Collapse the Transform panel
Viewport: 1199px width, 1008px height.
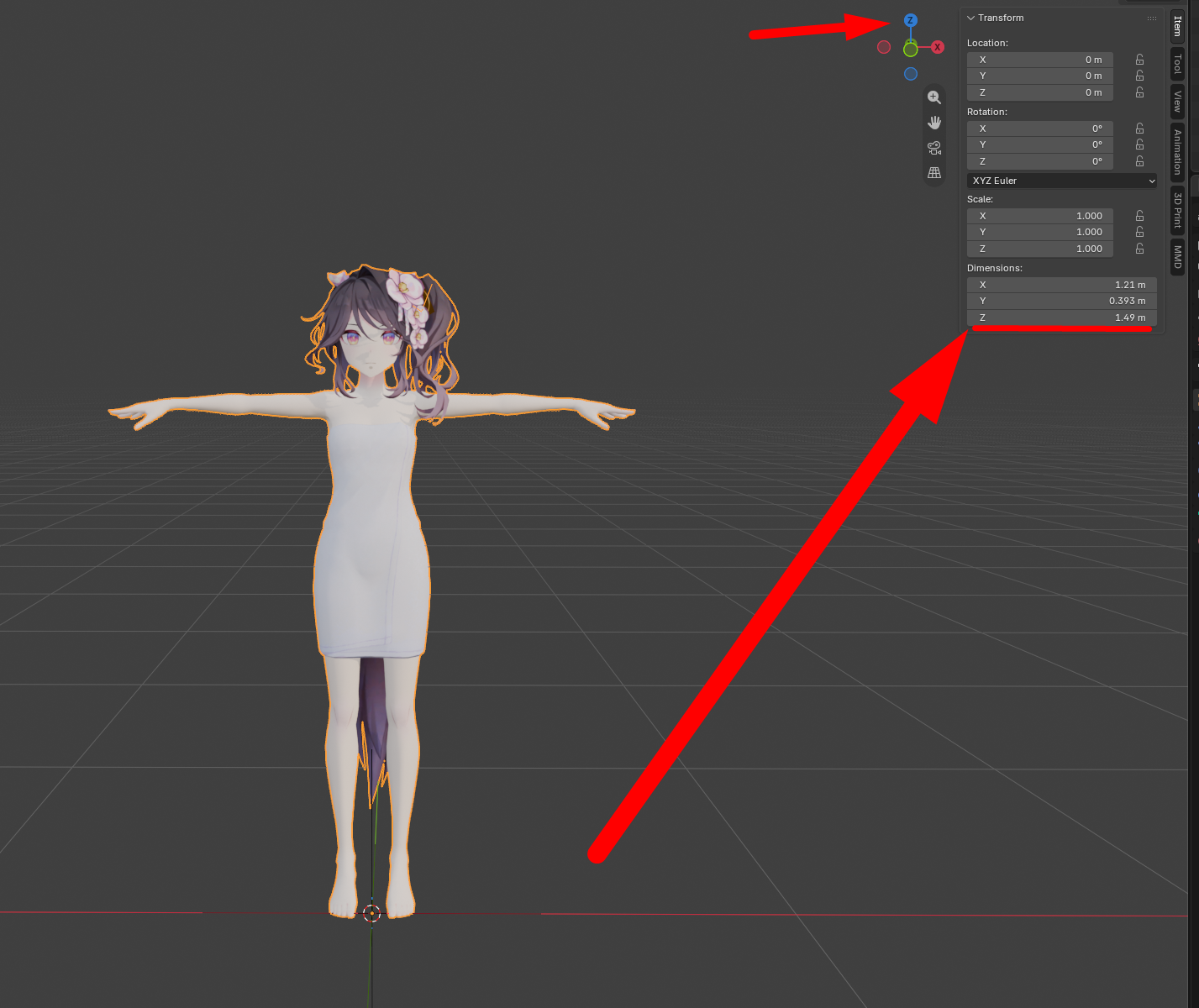[971, 18]
